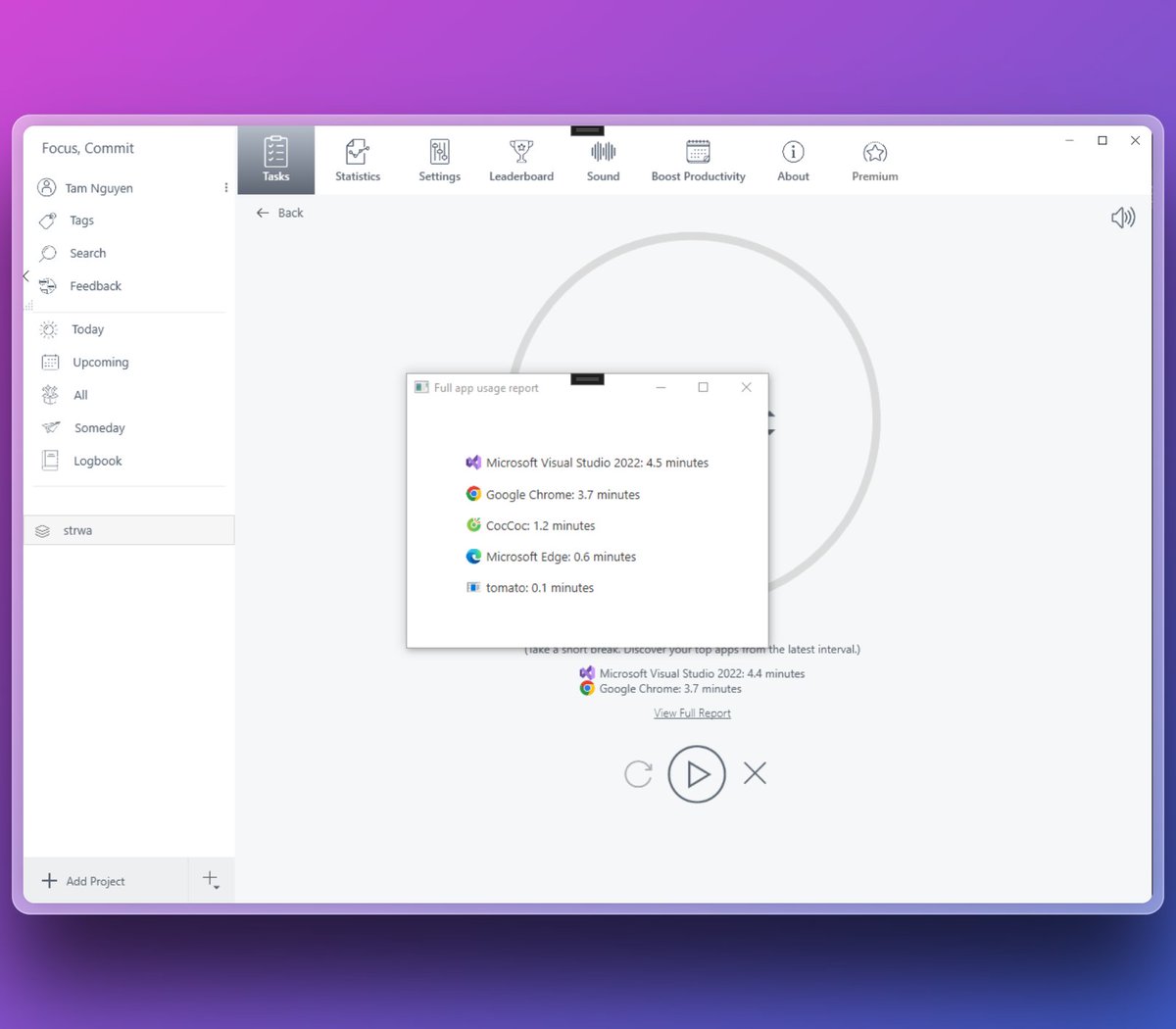Open user options menu beside Tam Nguyen
This screenshot has width=1176, height=1029.
pos(226,188)
